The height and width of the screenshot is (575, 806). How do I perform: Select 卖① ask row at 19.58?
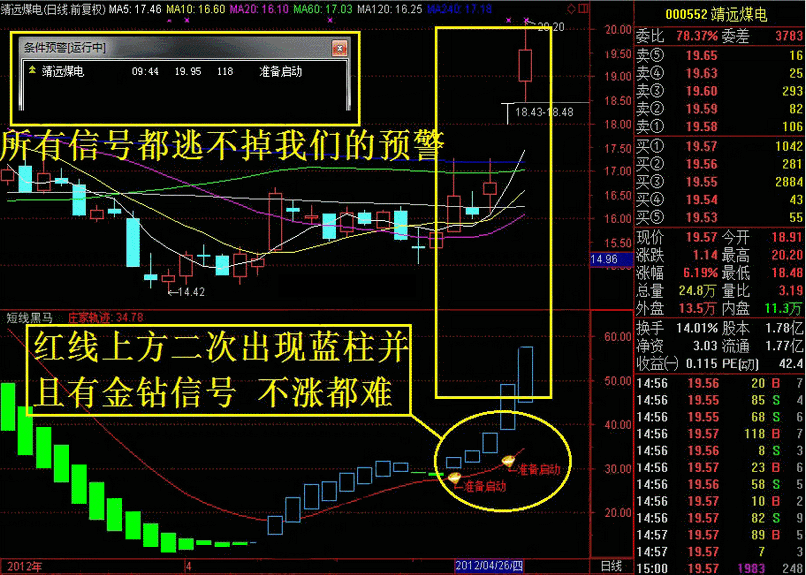coord(720,126)
